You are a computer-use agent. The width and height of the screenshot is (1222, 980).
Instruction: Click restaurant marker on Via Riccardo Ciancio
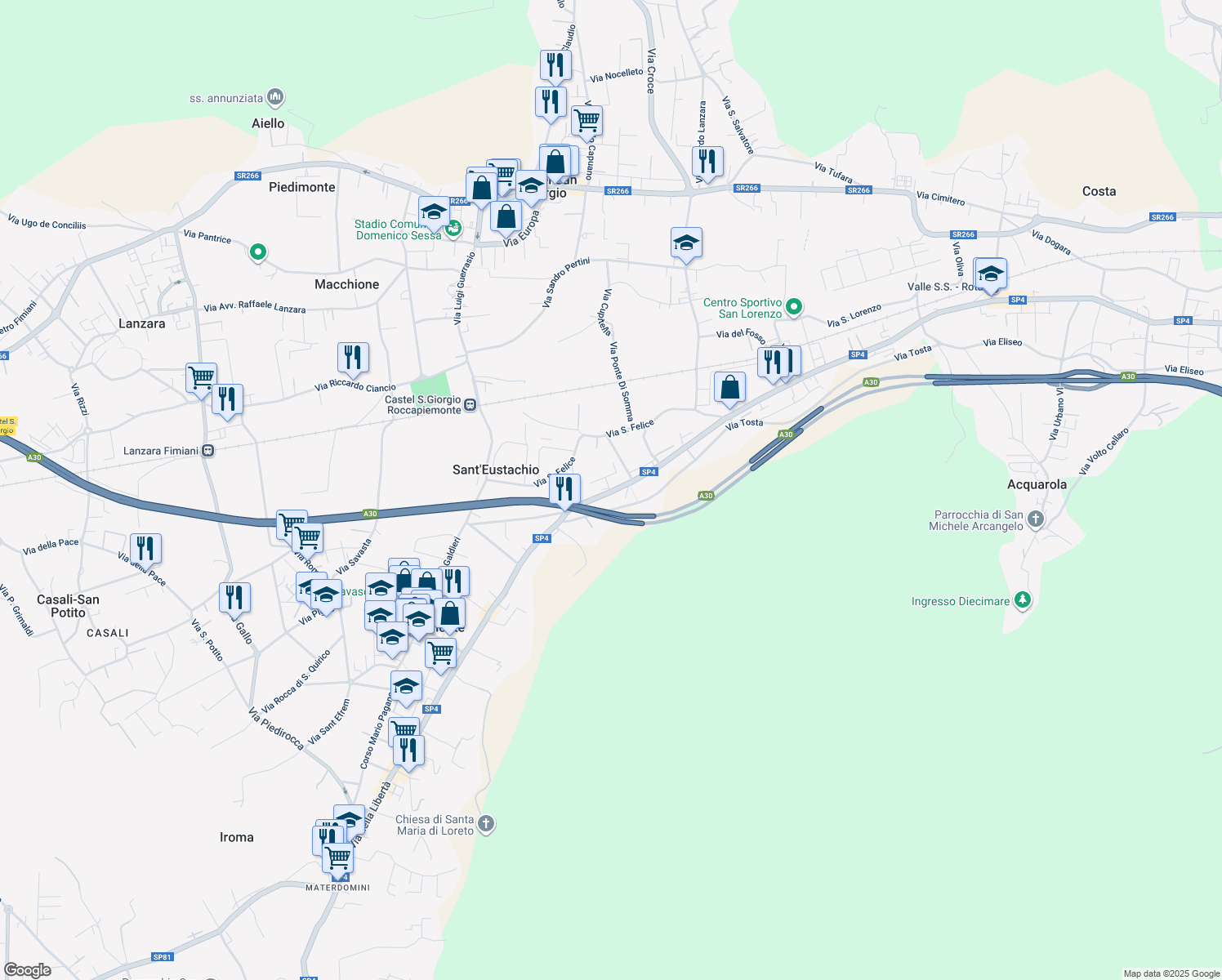click(x=353, y=358)
